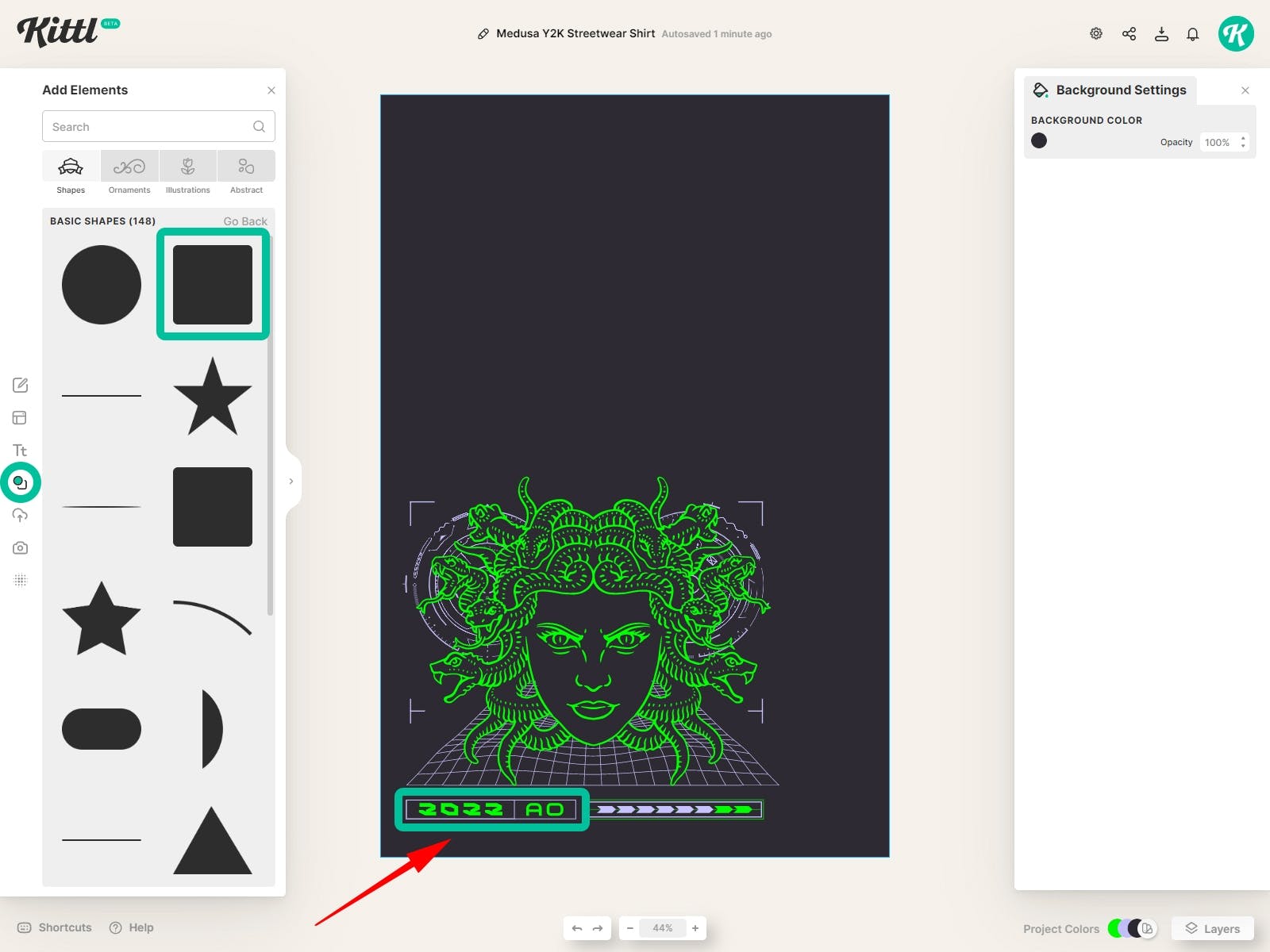Screen dimensions: 1270x952
Task: Open the share icon in top bar
Action: [1129, 33]
